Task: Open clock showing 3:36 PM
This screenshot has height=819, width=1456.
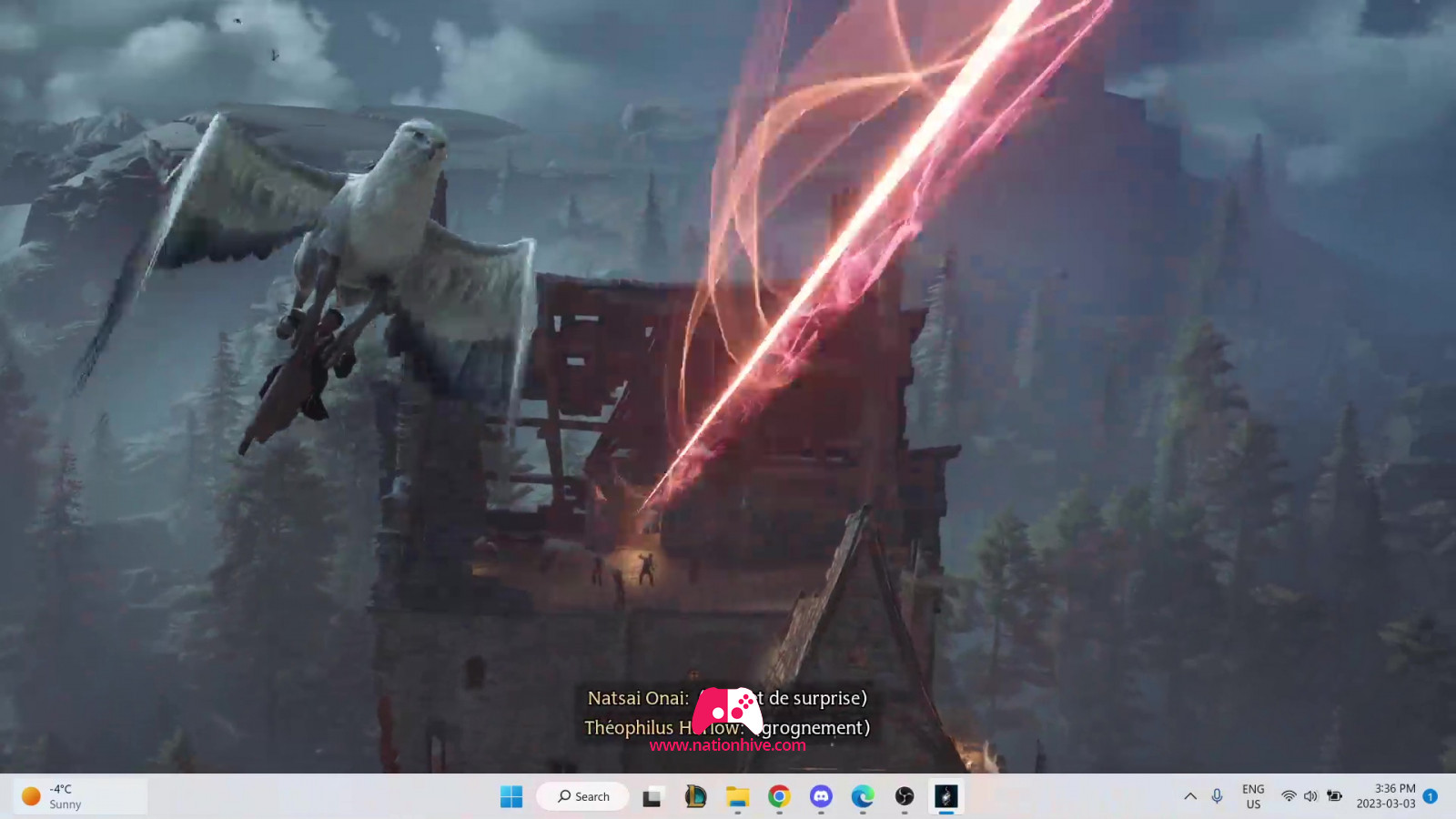Action: pos(1386,796)
